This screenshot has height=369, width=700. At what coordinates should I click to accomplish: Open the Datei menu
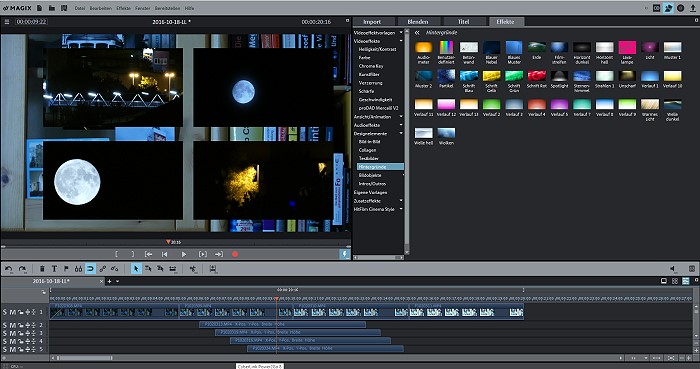click(79, 8)
